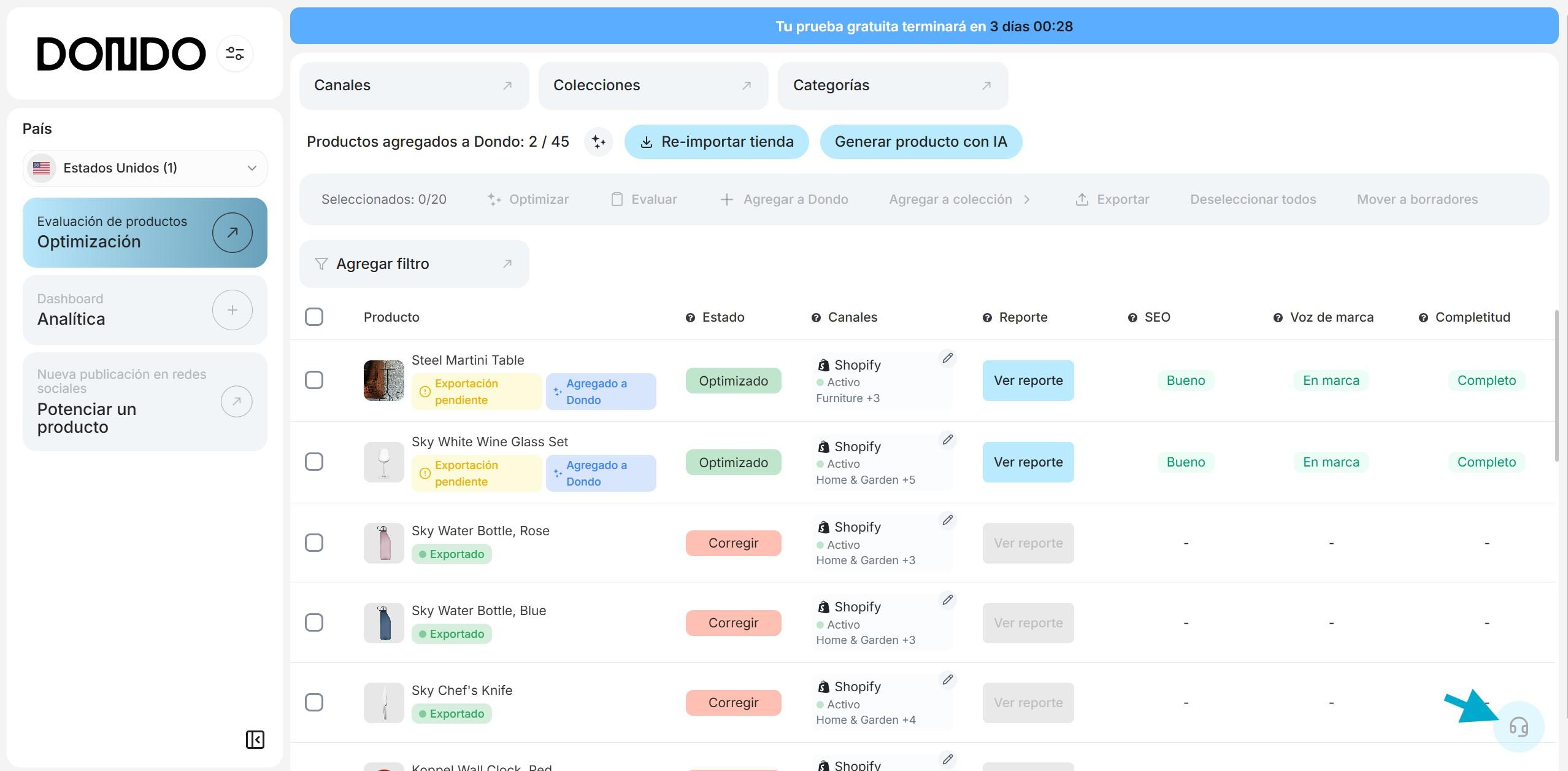Open Sky Water Bottle, Blue thumbnail

point(383,622)
